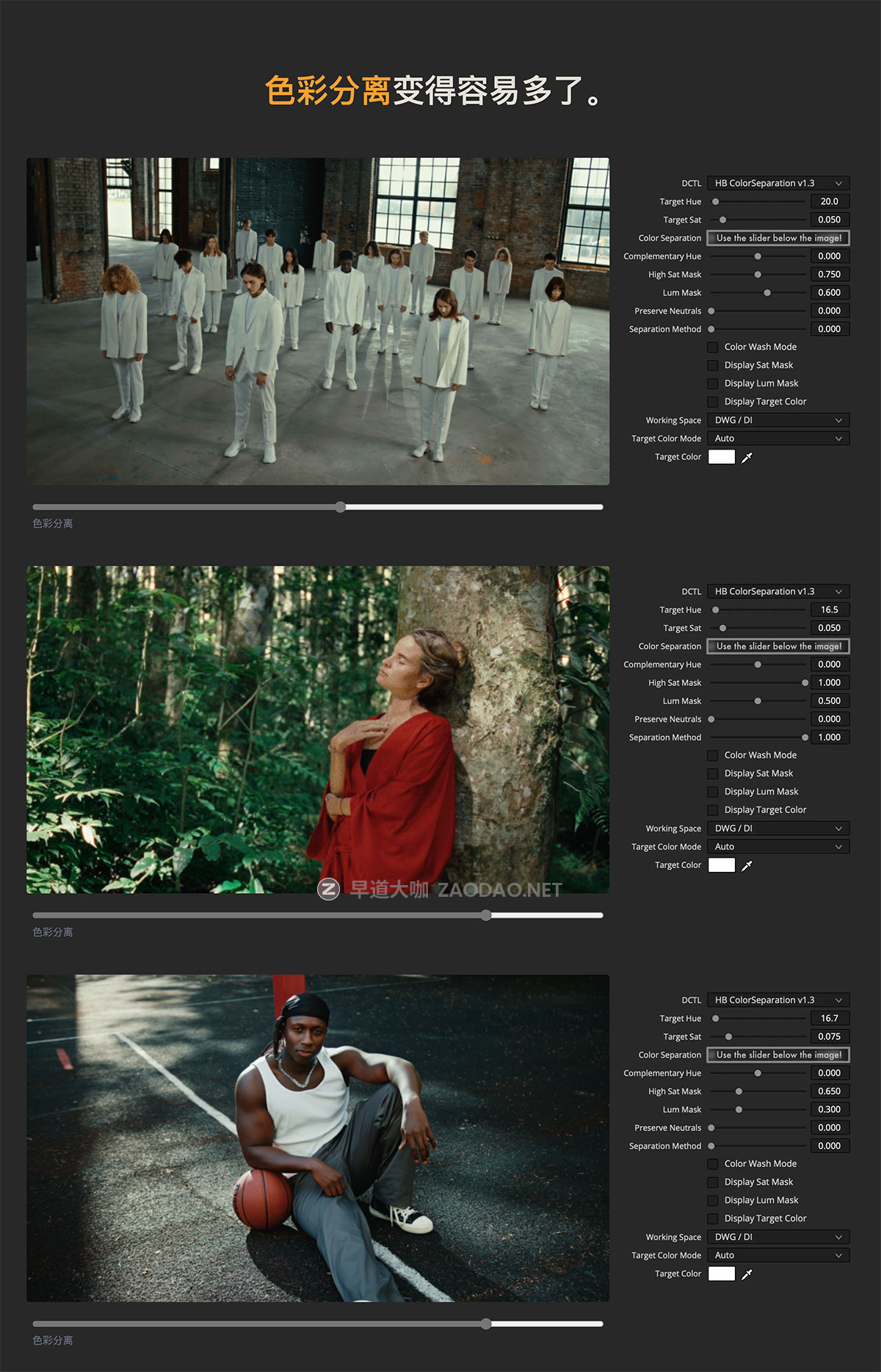The height and width of the screenshot is (1372, 881).
Task: Click the Preserve Neutrals slider knob in basketball panel
Action: pos(711,1128)
